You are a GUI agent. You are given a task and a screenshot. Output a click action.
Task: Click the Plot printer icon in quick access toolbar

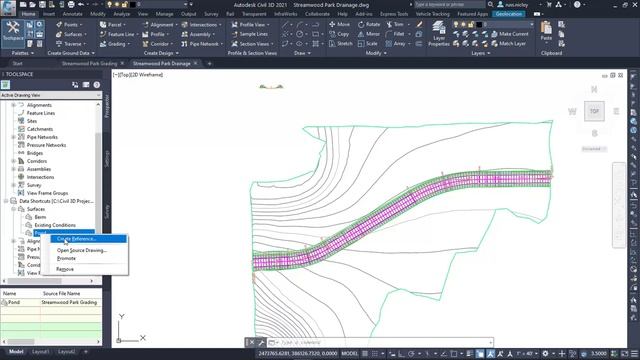[x=71, y=5]
